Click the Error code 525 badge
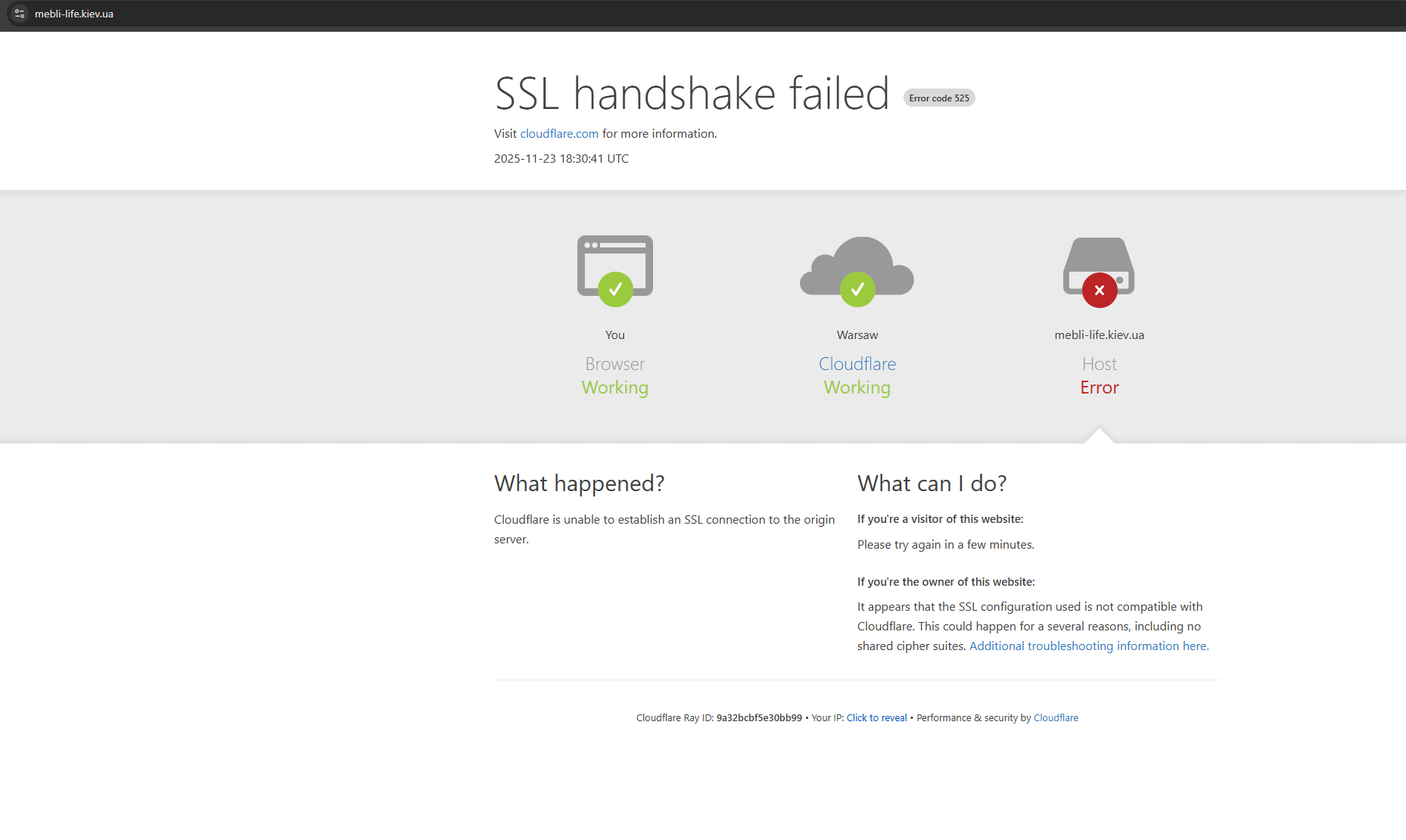Image resolution: width=1406 pixels, height=840 pixels. click(939, 98)
